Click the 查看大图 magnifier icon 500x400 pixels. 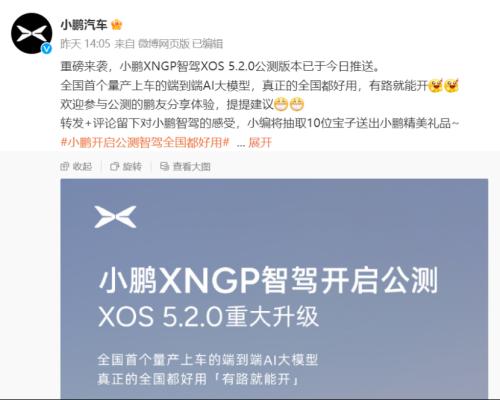164,166
